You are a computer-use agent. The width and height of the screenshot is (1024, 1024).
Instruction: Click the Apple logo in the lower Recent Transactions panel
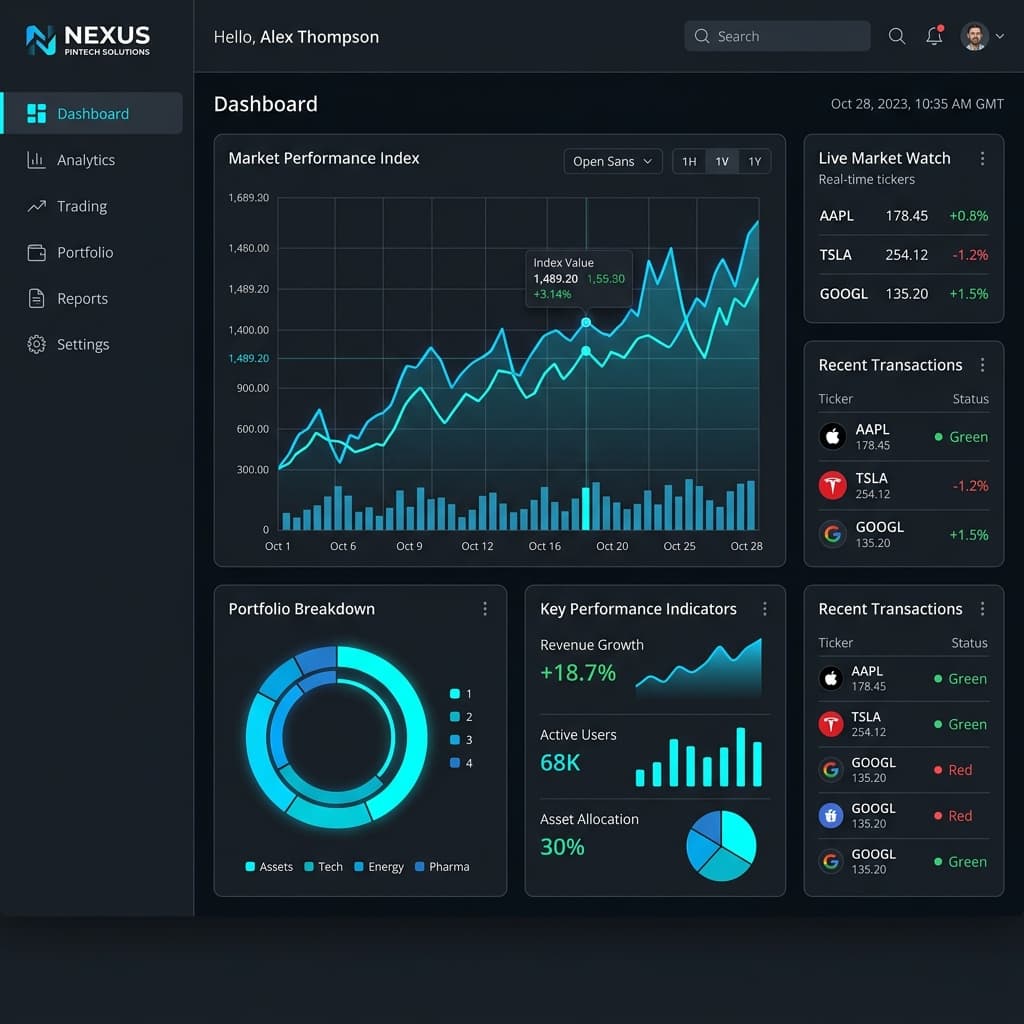831,679
